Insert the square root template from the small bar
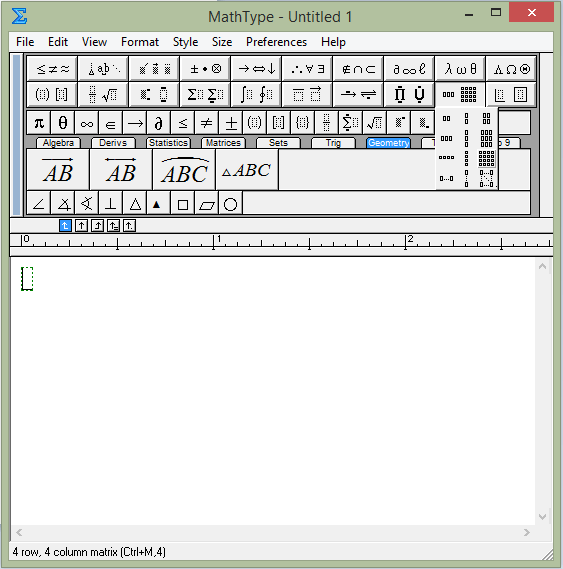563x569 pixels. click(x=374, y=123)
